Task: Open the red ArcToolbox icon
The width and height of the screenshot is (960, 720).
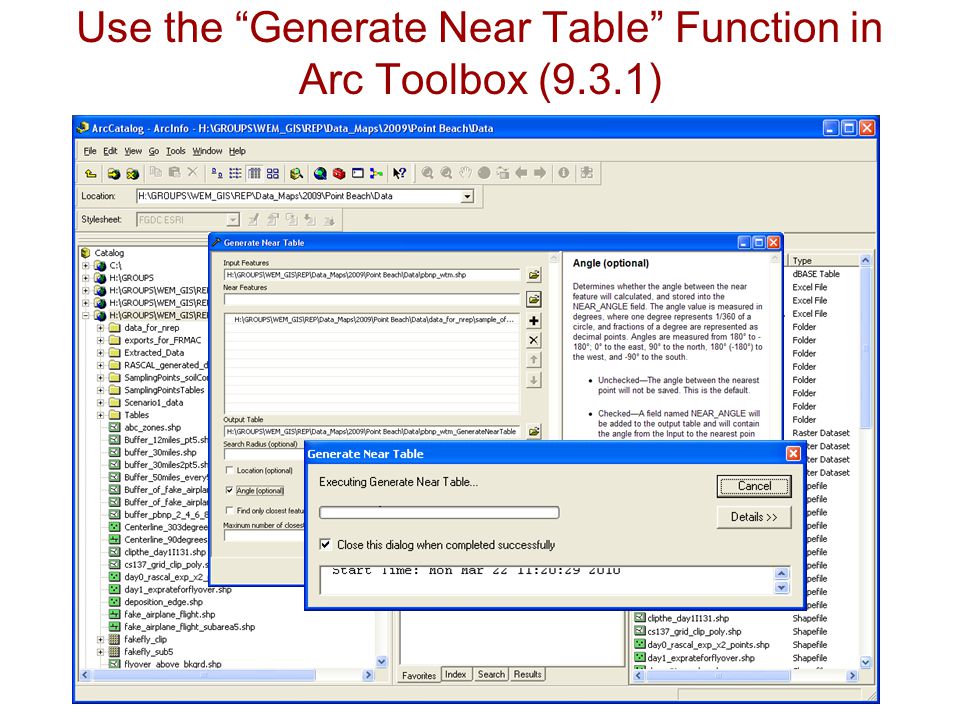Action: coord(339,173)
